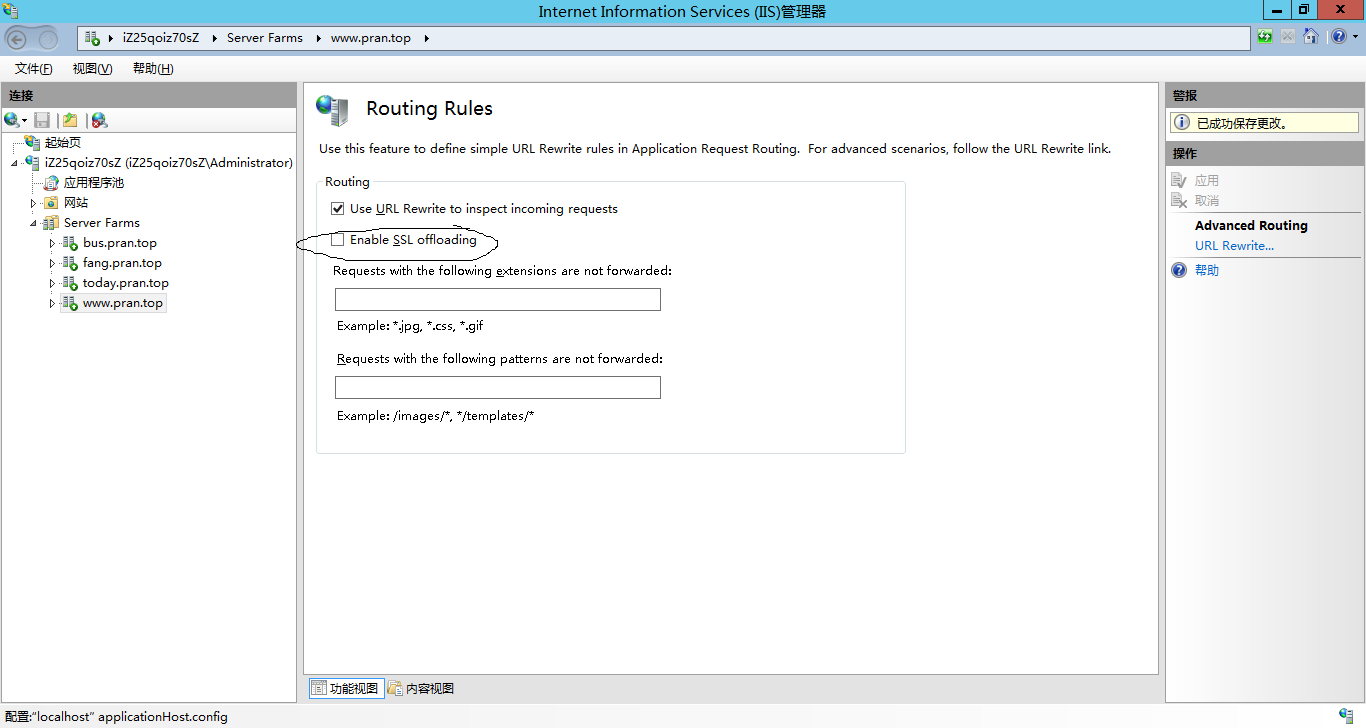Collapse the Server Farms tree node

33,223
